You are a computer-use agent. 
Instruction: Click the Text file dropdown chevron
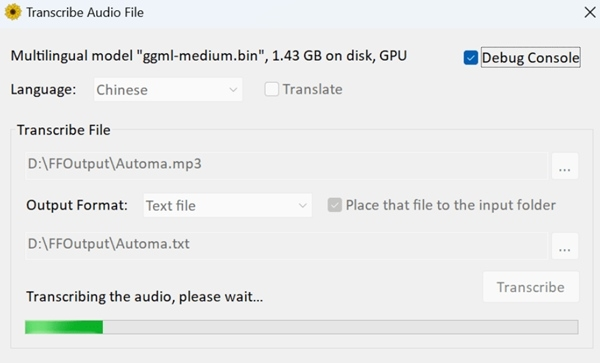pos(302,206)
